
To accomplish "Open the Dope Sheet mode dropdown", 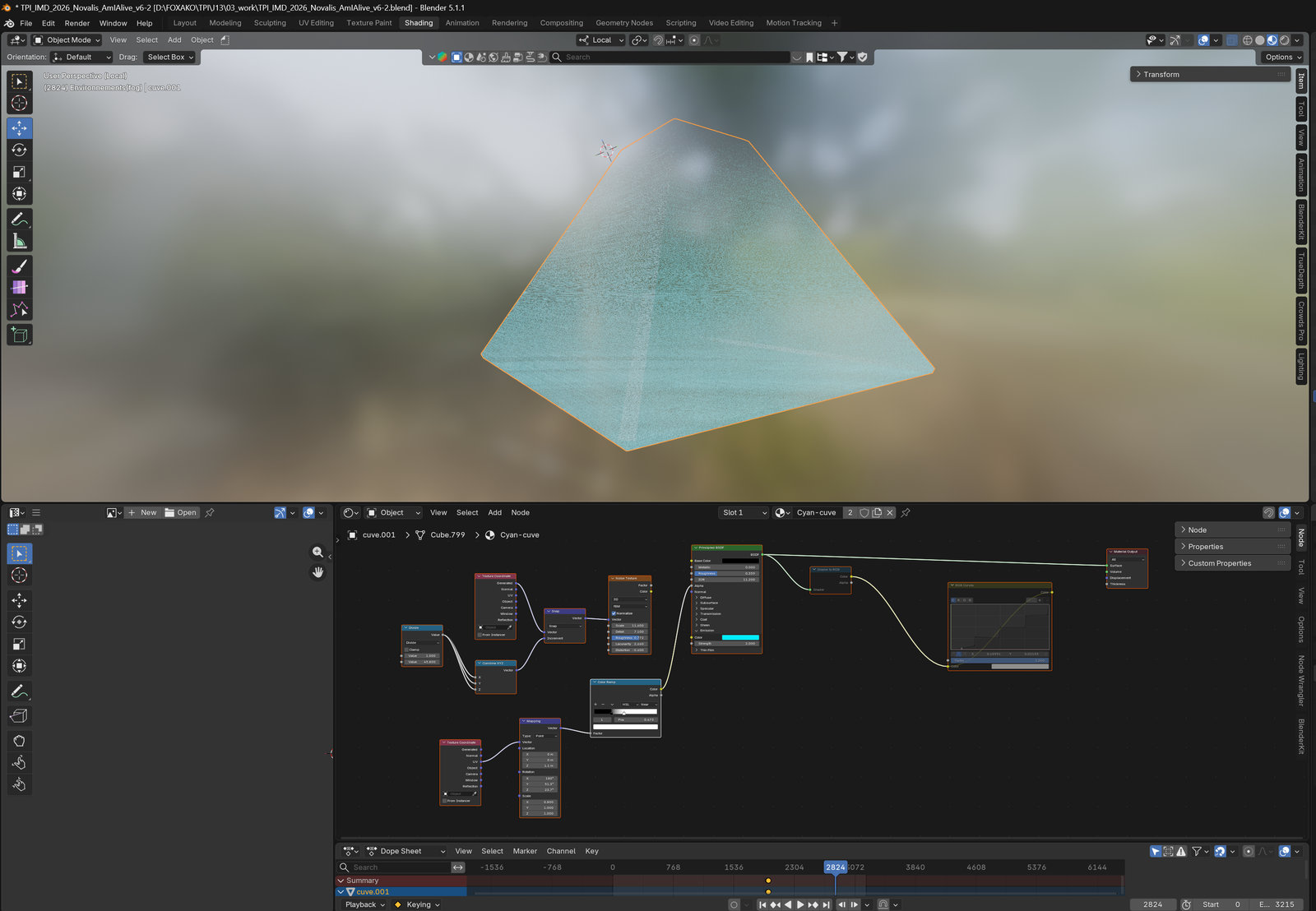I will [x=406, y=851].
